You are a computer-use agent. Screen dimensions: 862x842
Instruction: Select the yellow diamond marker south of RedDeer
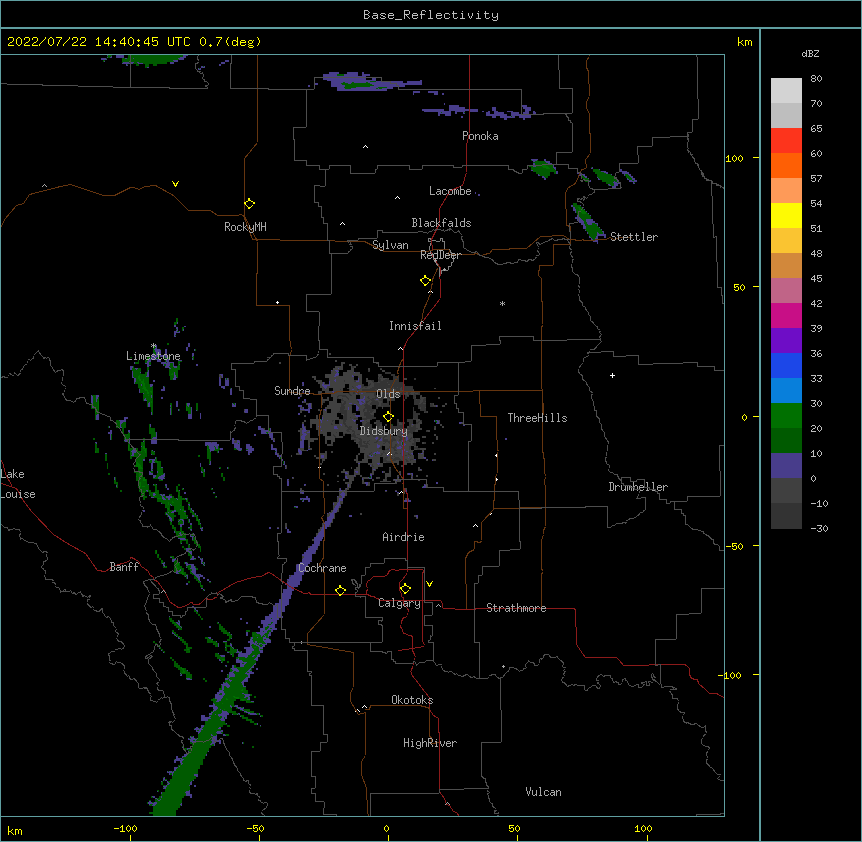click(425, 281)
